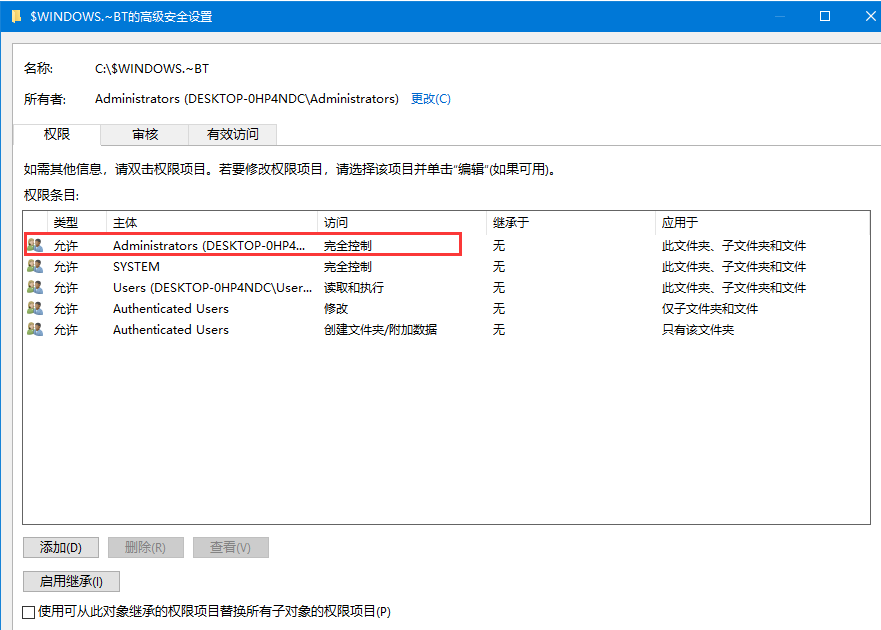Enable 使用可从此对象继承的权限项目替换 checkbox
The height and width of the screenshot is (630, 881).
29,611
